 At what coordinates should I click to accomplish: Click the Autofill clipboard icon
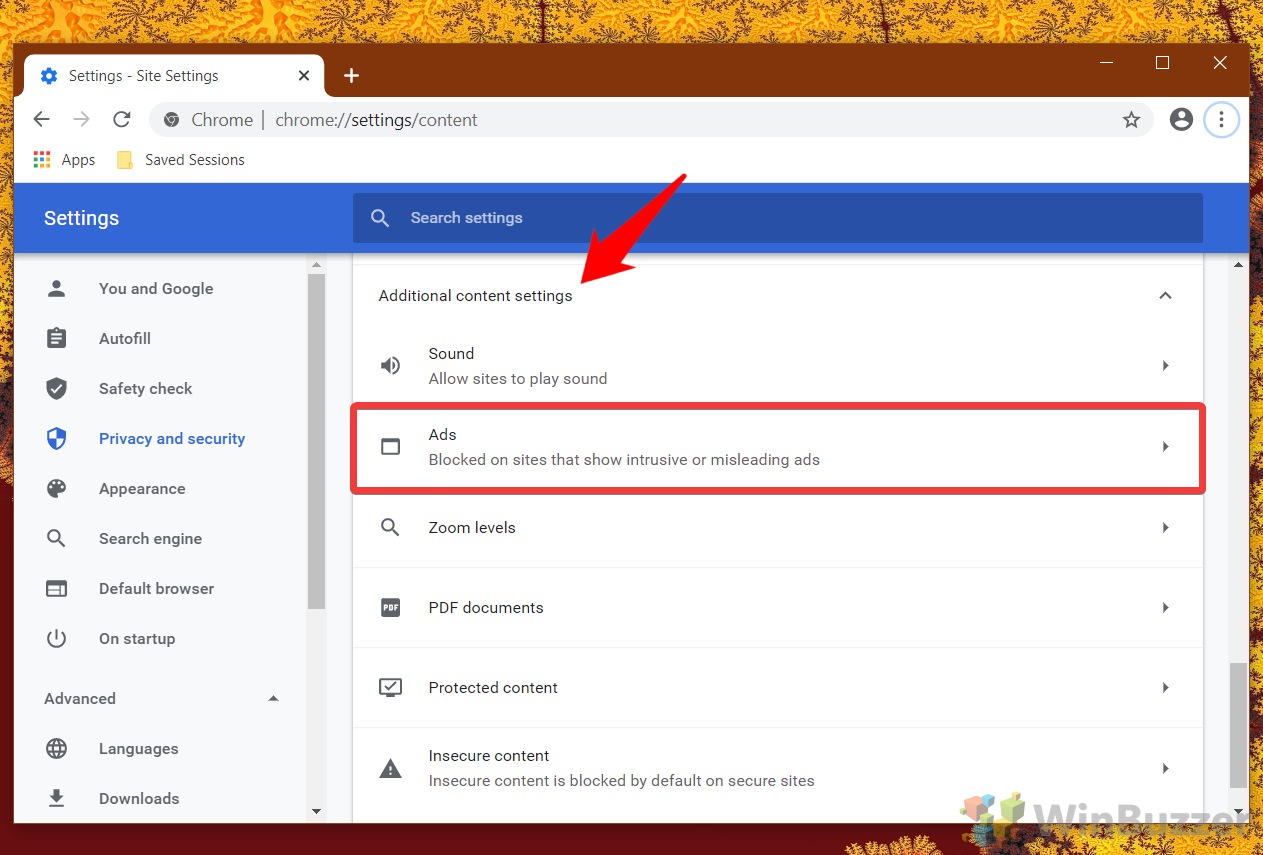pyautogui.click(x=57, y=338)
